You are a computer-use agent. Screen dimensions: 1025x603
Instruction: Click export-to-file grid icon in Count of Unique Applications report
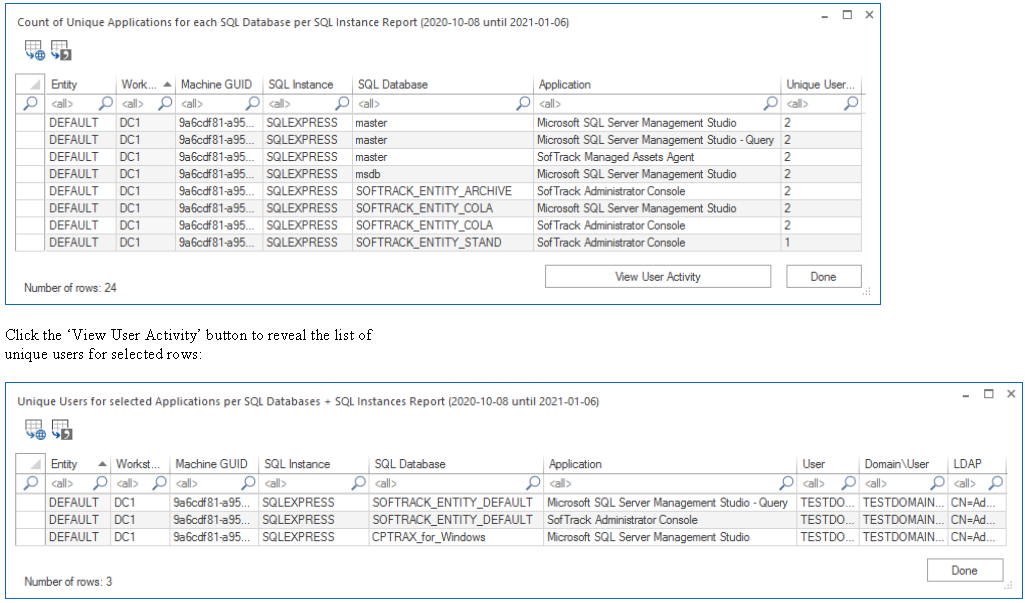click(61, 51)
